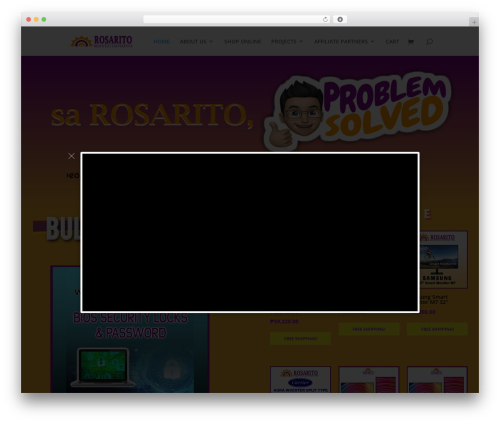Open the Shop Online page
500x423 pixels.
coord(242,41)
